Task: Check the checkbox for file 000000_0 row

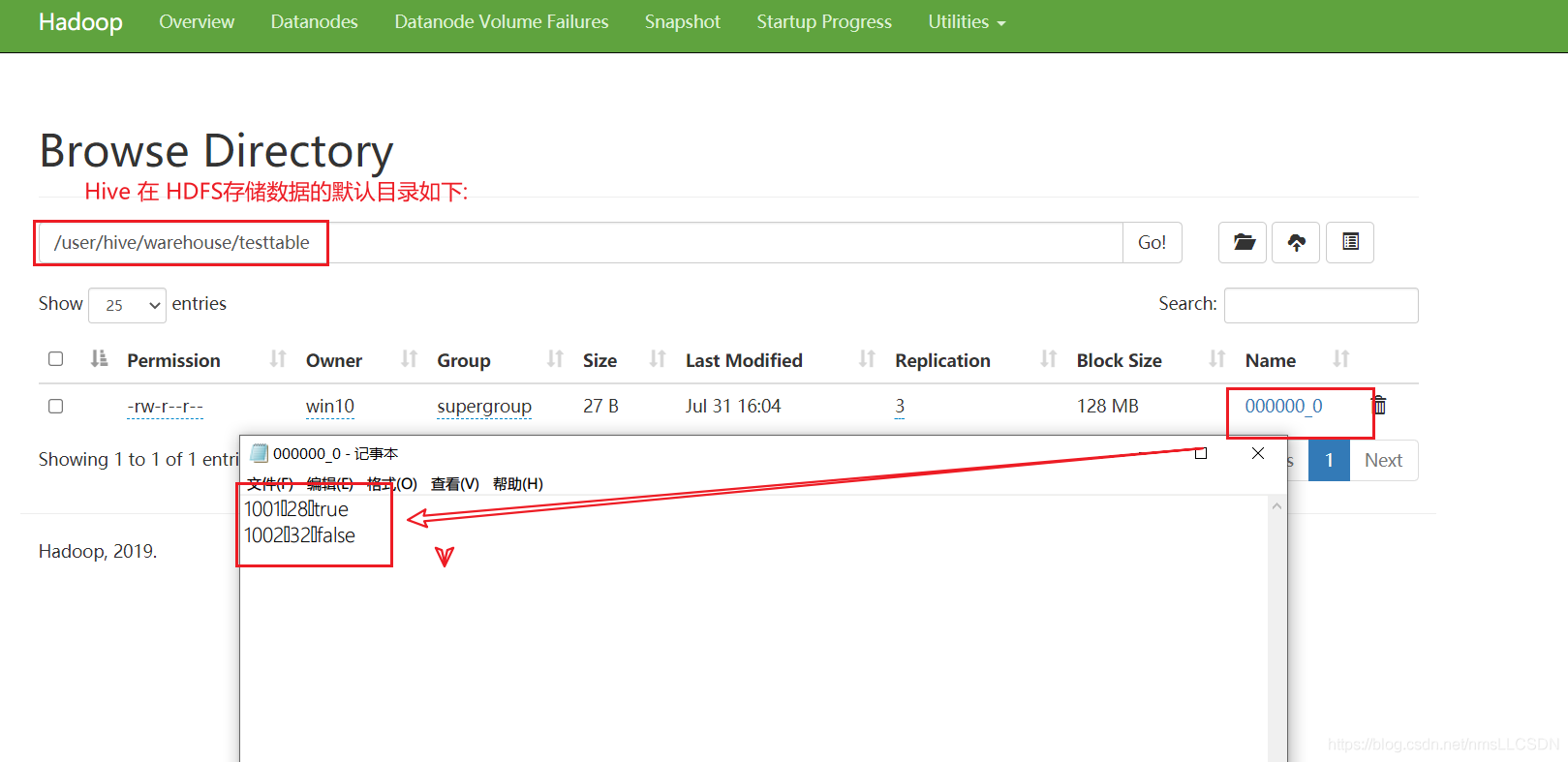Action: [x=55, y=407]
